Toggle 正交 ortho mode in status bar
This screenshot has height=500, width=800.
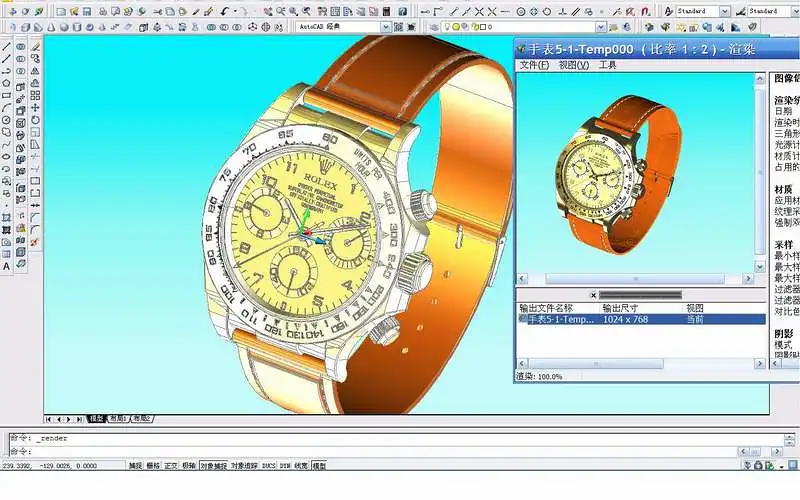coord(171,466)
